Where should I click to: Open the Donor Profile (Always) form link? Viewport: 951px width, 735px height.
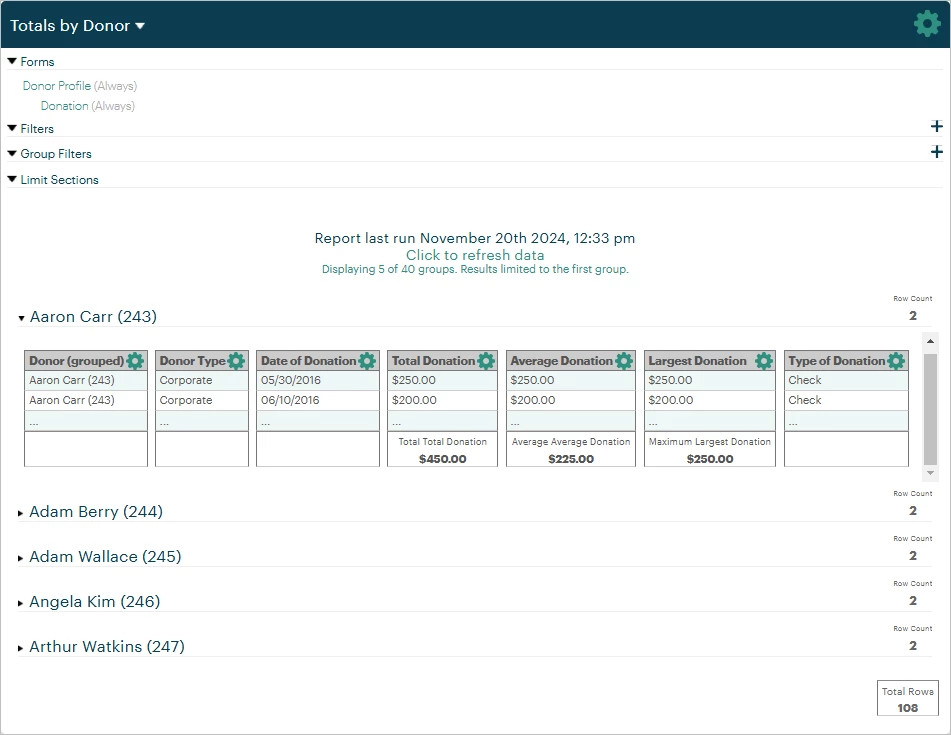coord(80,86)
